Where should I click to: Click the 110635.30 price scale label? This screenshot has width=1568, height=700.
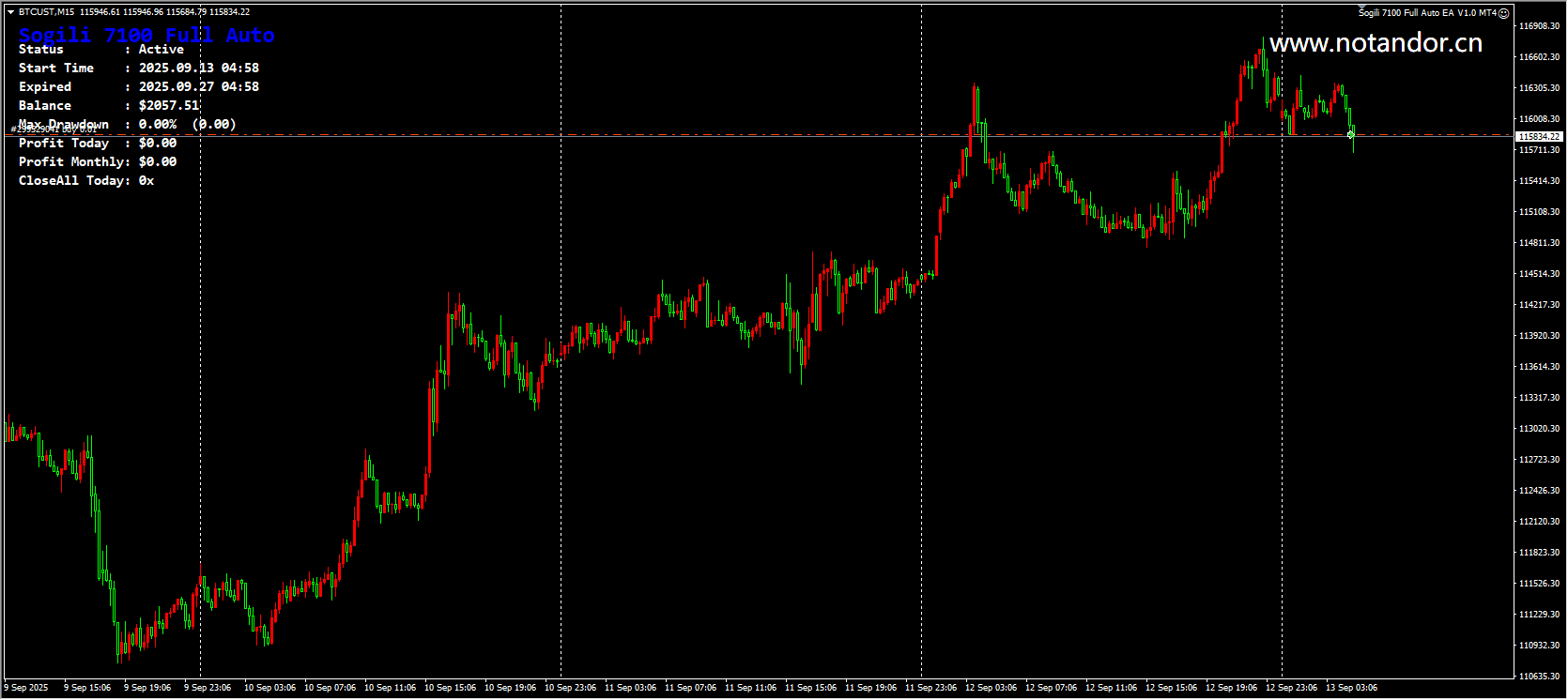click(x=1539, y=677)
